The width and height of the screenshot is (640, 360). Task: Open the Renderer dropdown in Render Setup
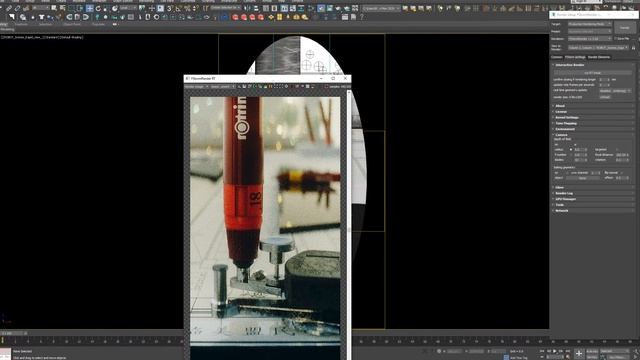(x=590, y=39)
